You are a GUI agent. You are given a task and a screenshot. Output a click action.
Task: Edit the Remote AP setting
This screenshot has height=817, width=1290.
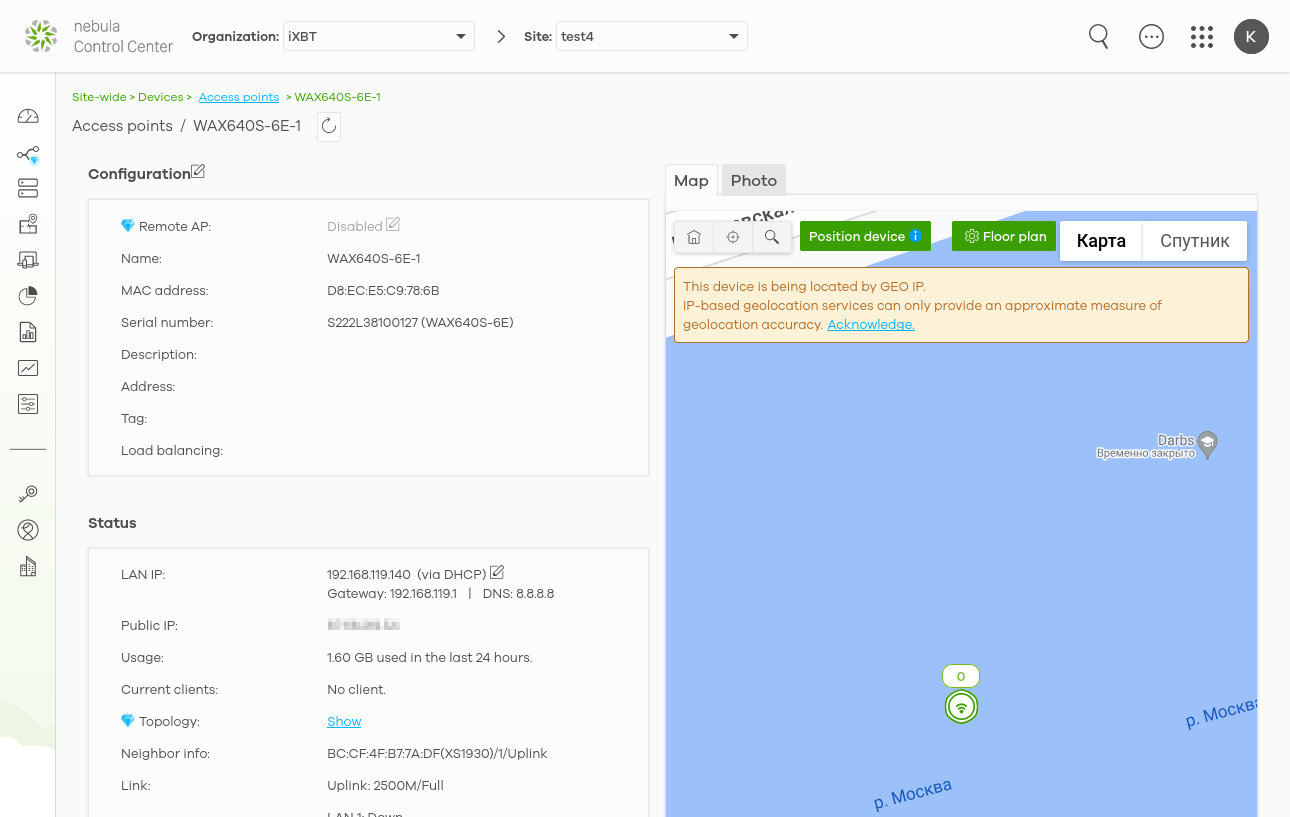(393, 225)
